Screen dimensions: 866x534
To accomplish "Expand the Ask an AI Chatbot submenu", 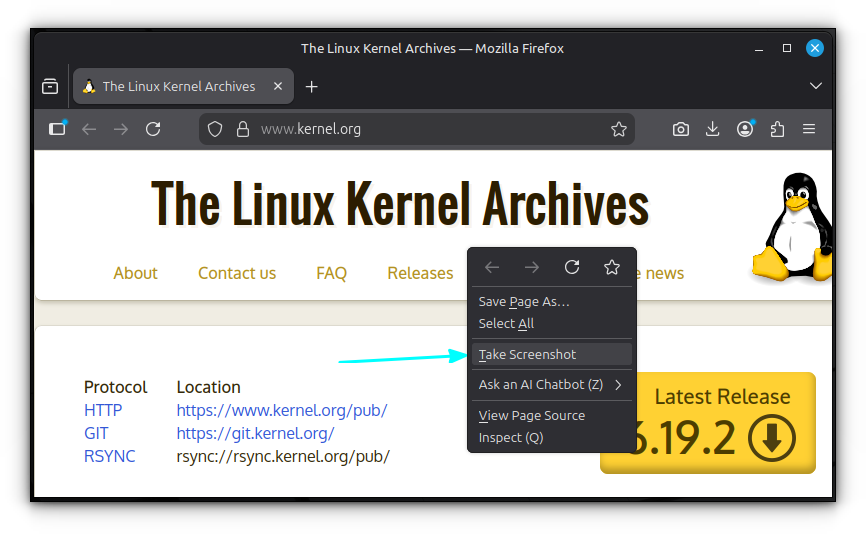I will point(551,385).
